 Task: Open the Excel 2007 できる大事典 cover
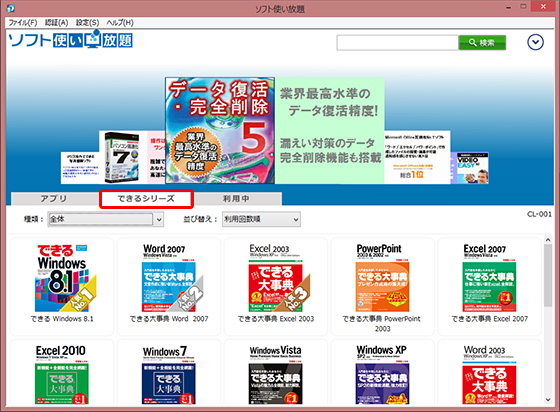489,278
